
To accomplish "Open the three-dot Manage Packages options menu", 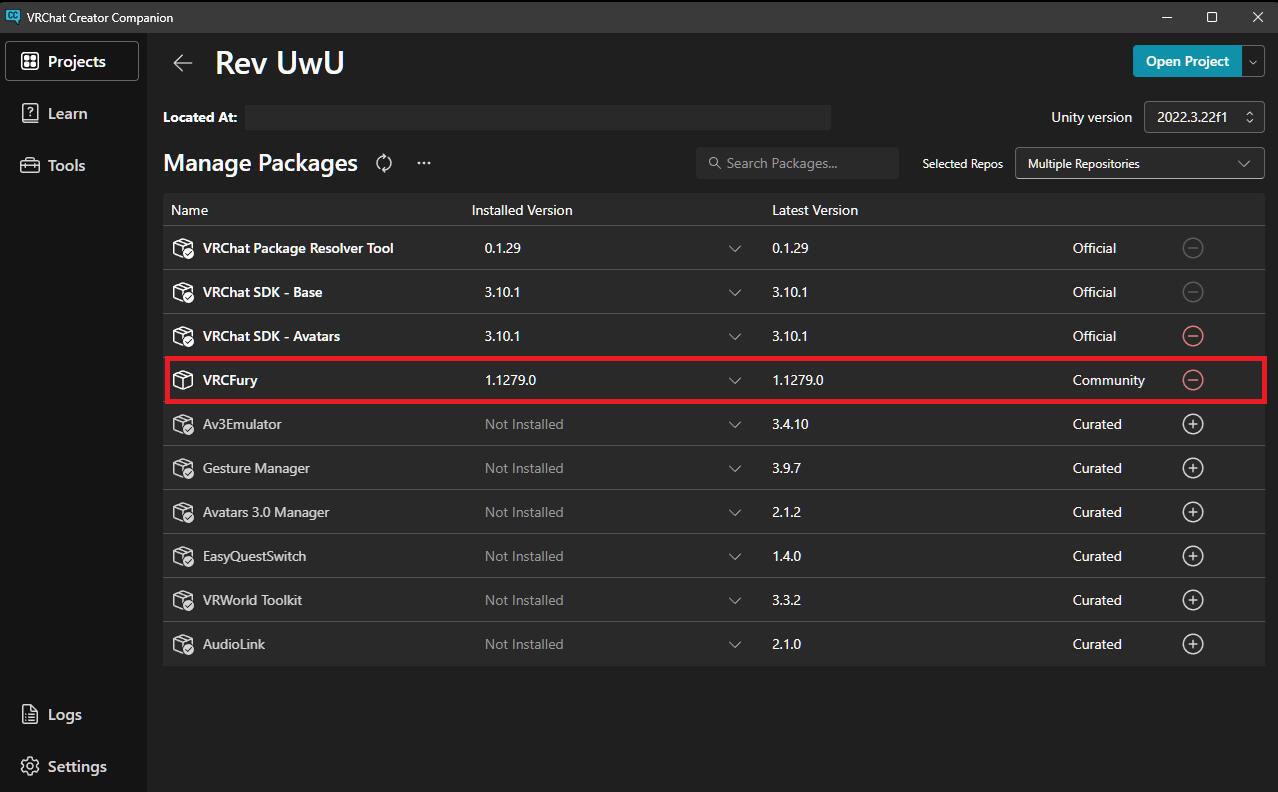I will (x=424, y=163).
